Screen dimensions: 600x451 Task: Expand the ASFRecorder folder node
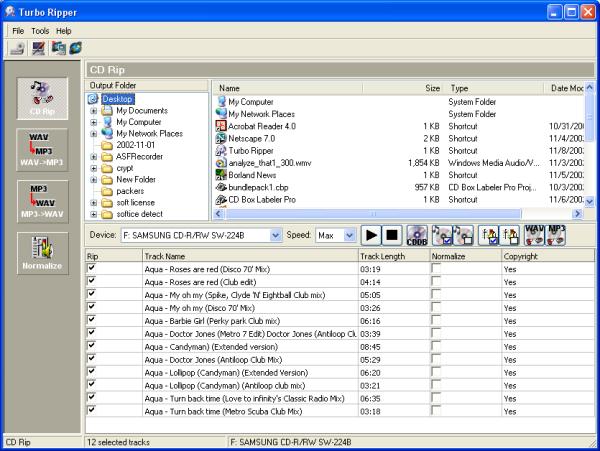[94, 157]
